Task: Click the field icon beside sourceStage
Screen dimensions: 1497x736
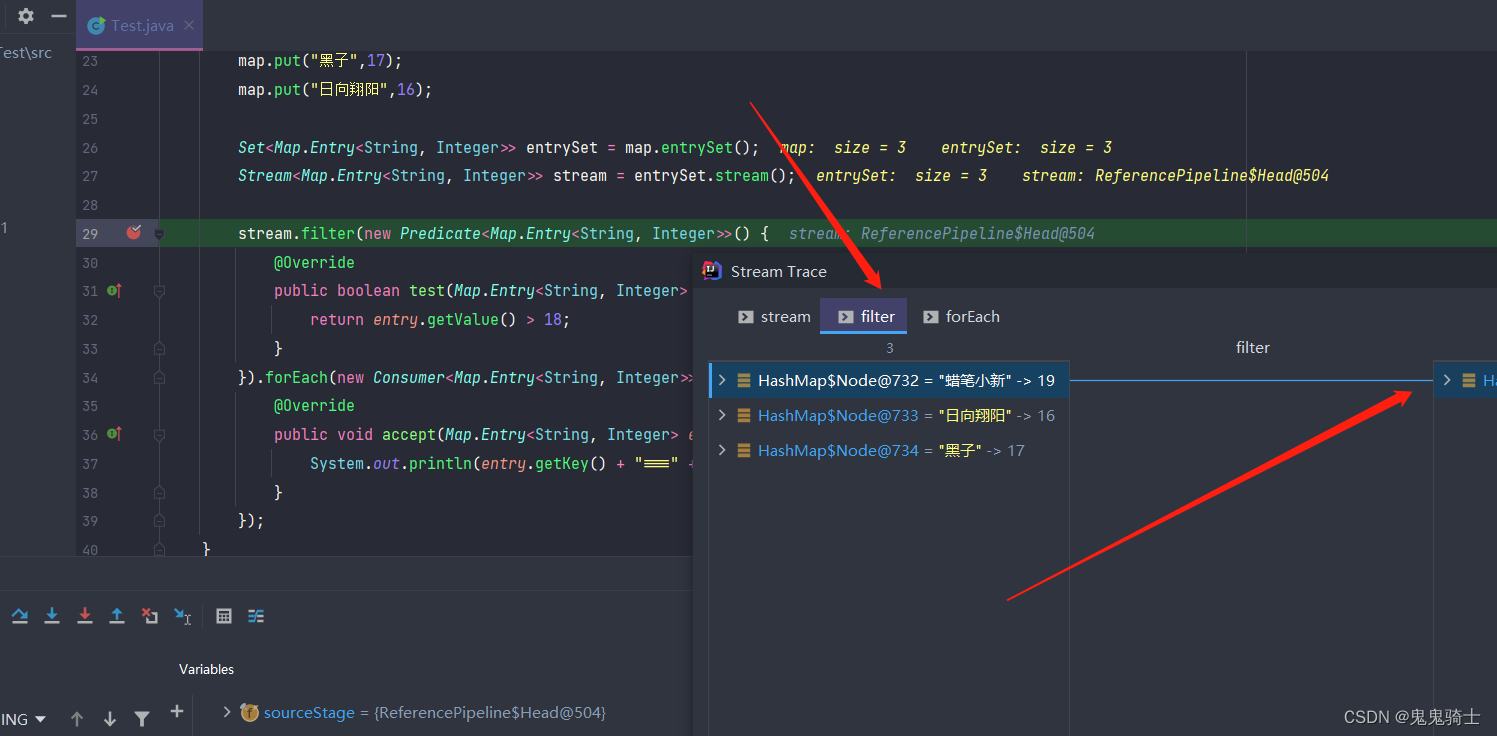Action: tap(249, 712)
